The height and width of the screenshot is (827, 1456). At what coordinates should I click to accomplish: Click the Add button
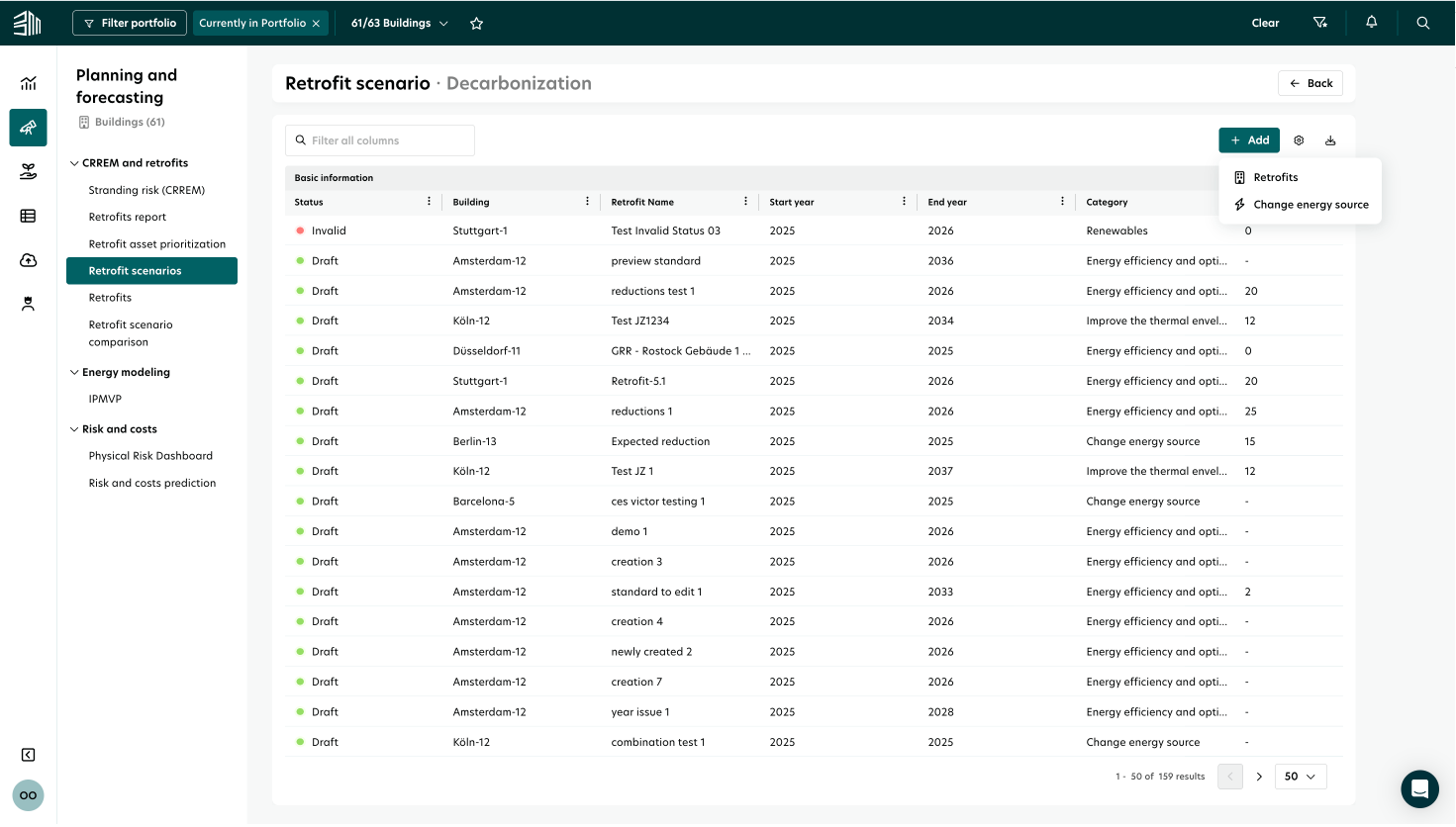pos(1249,140)
